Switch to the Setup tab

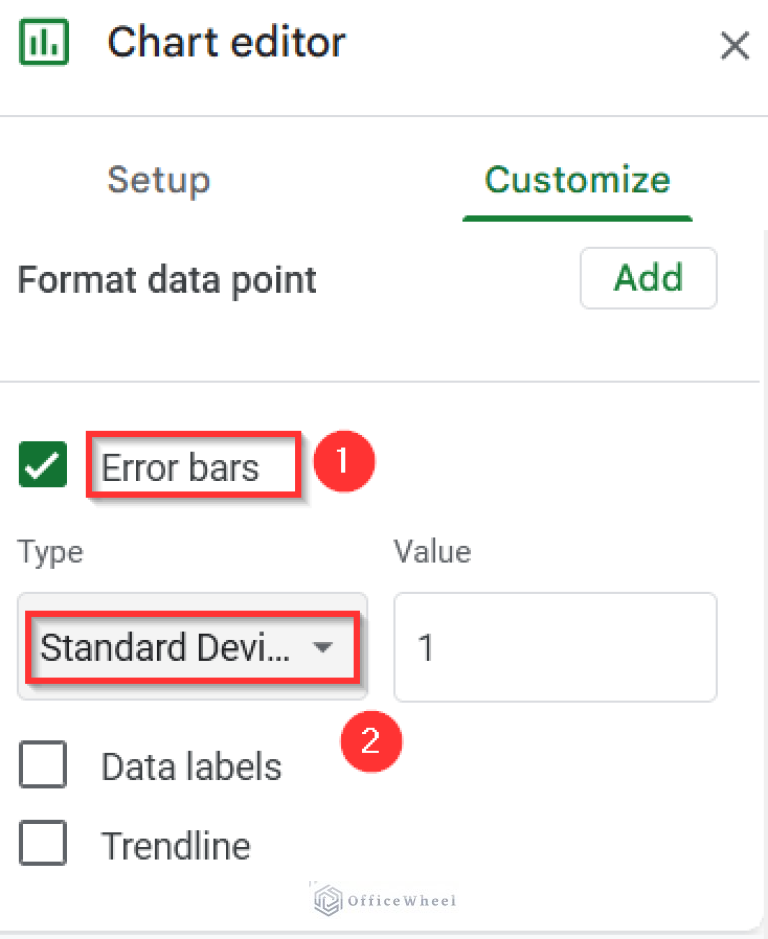[158, 180]
